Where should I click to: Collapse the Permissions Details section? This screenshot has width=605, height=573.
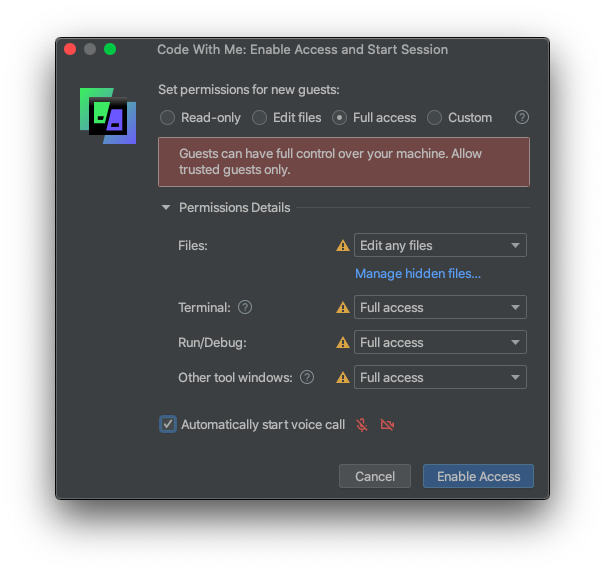point(166,208)
